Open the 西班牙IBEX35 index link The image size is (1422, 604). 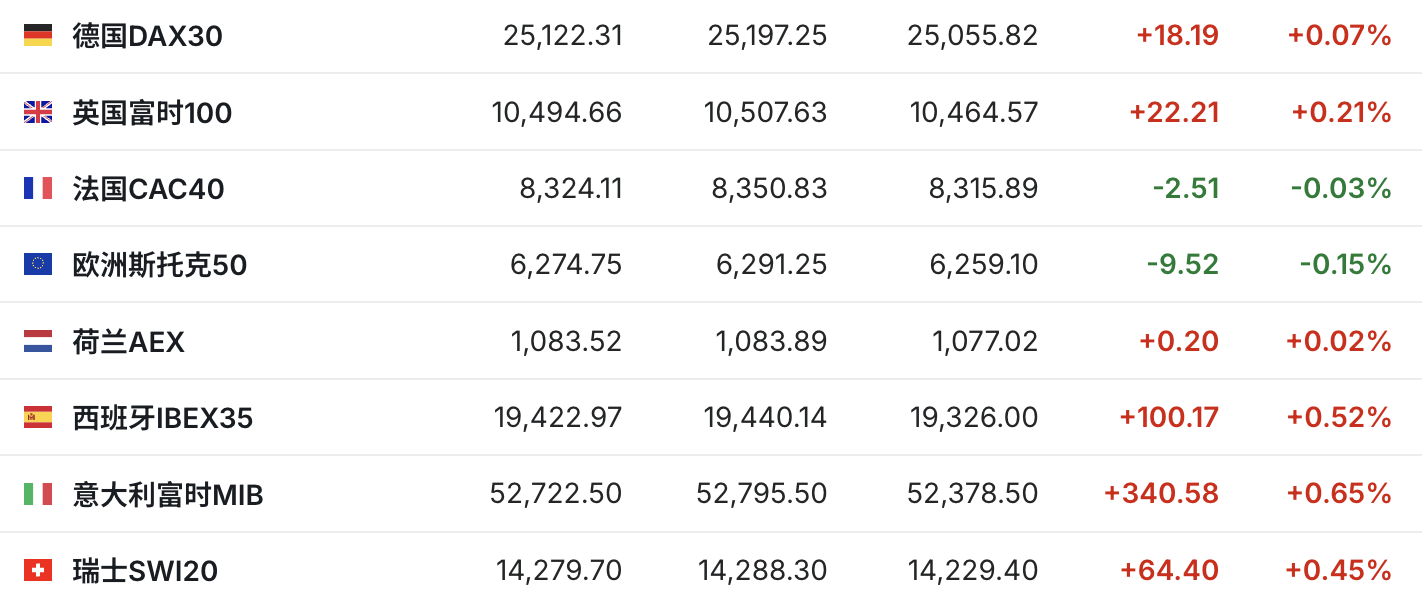click(162, 418)
